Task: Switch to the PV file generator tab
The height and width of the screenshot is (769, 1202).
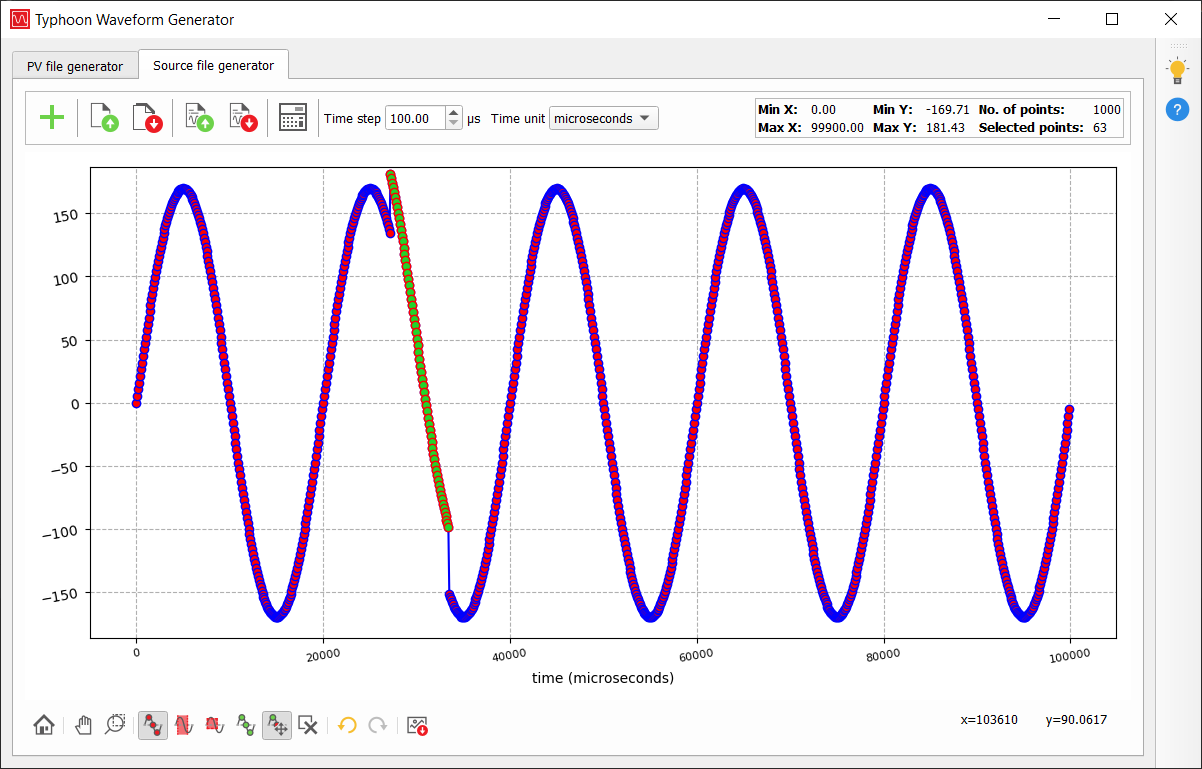Action: pos(75,66)
